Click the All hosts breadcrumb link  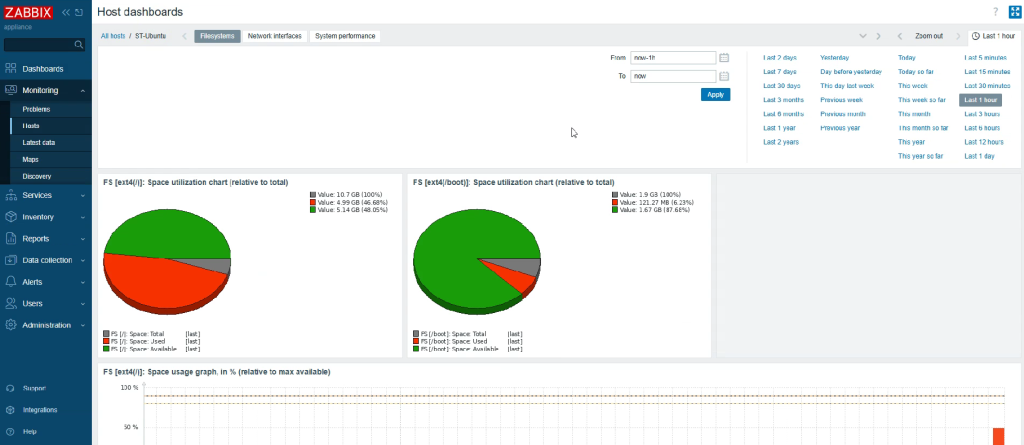(112, 36)
